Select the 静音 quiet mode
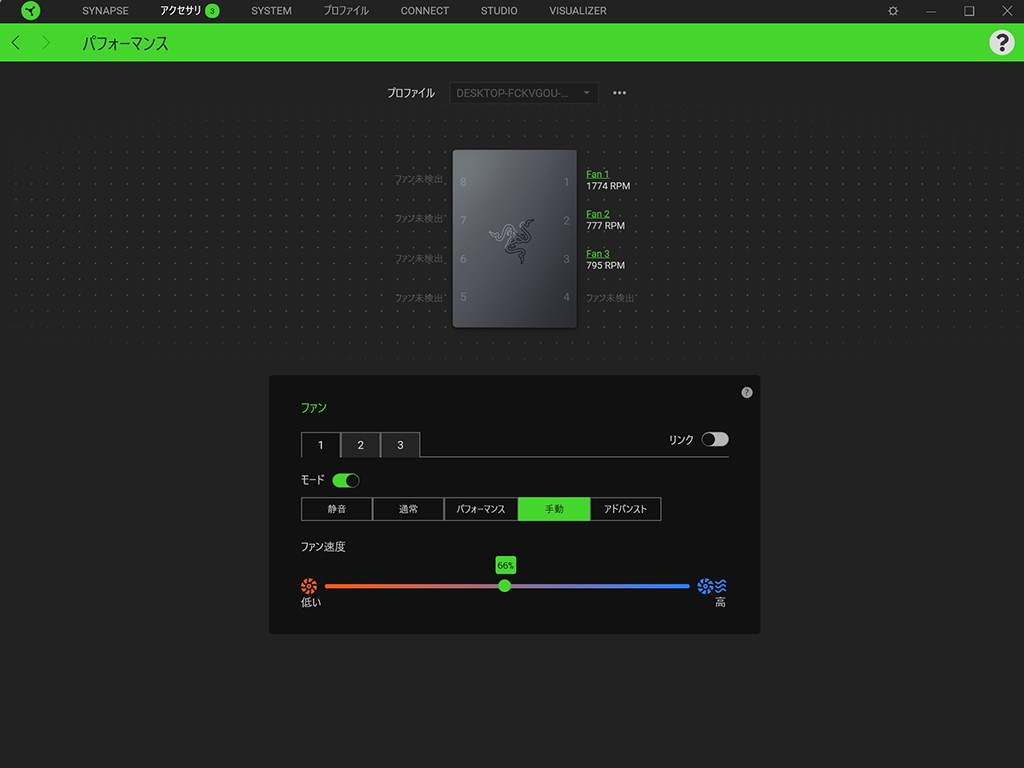 (x=336, y=509)
